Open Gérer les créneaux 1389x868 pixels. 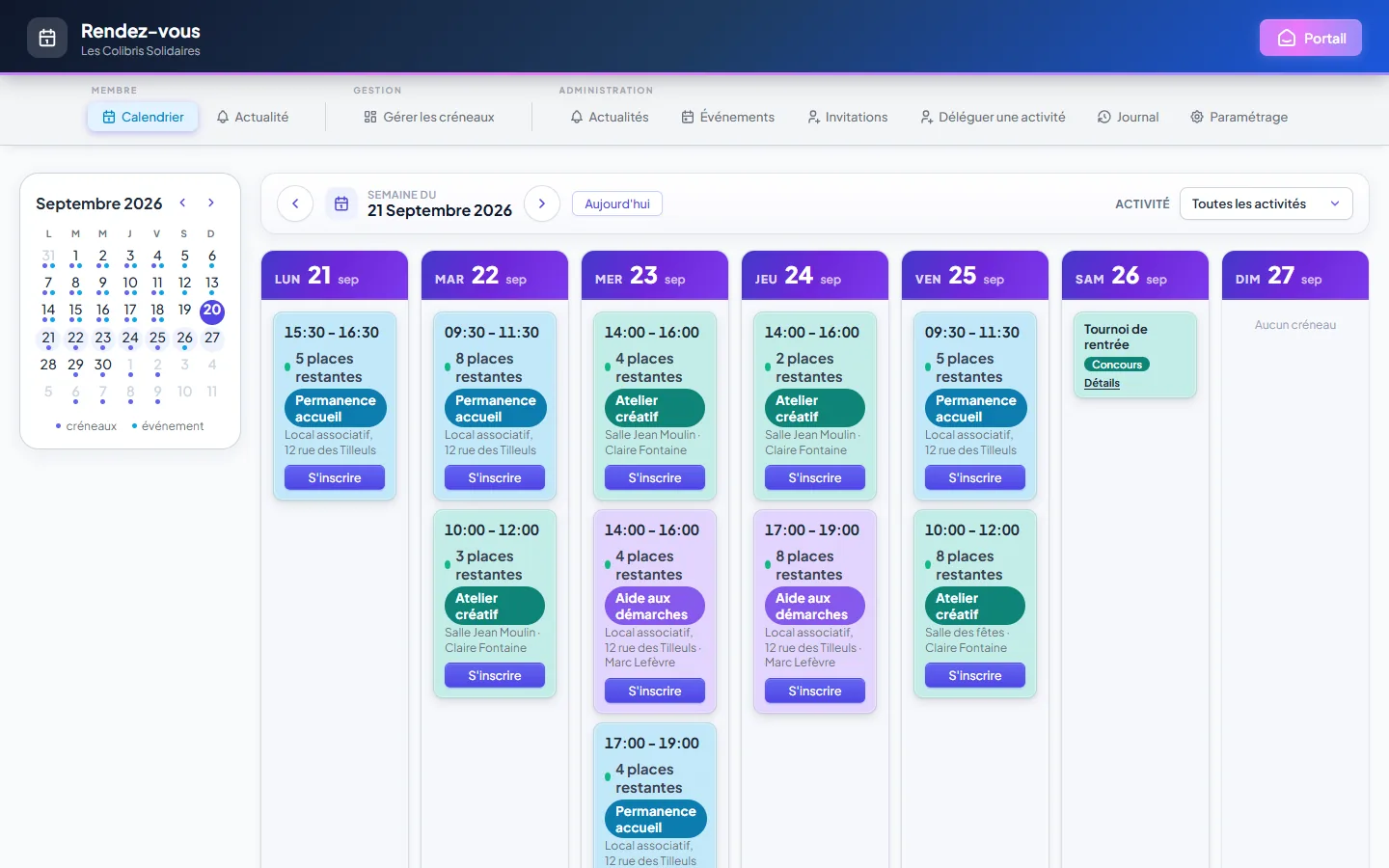pos(429,117)
